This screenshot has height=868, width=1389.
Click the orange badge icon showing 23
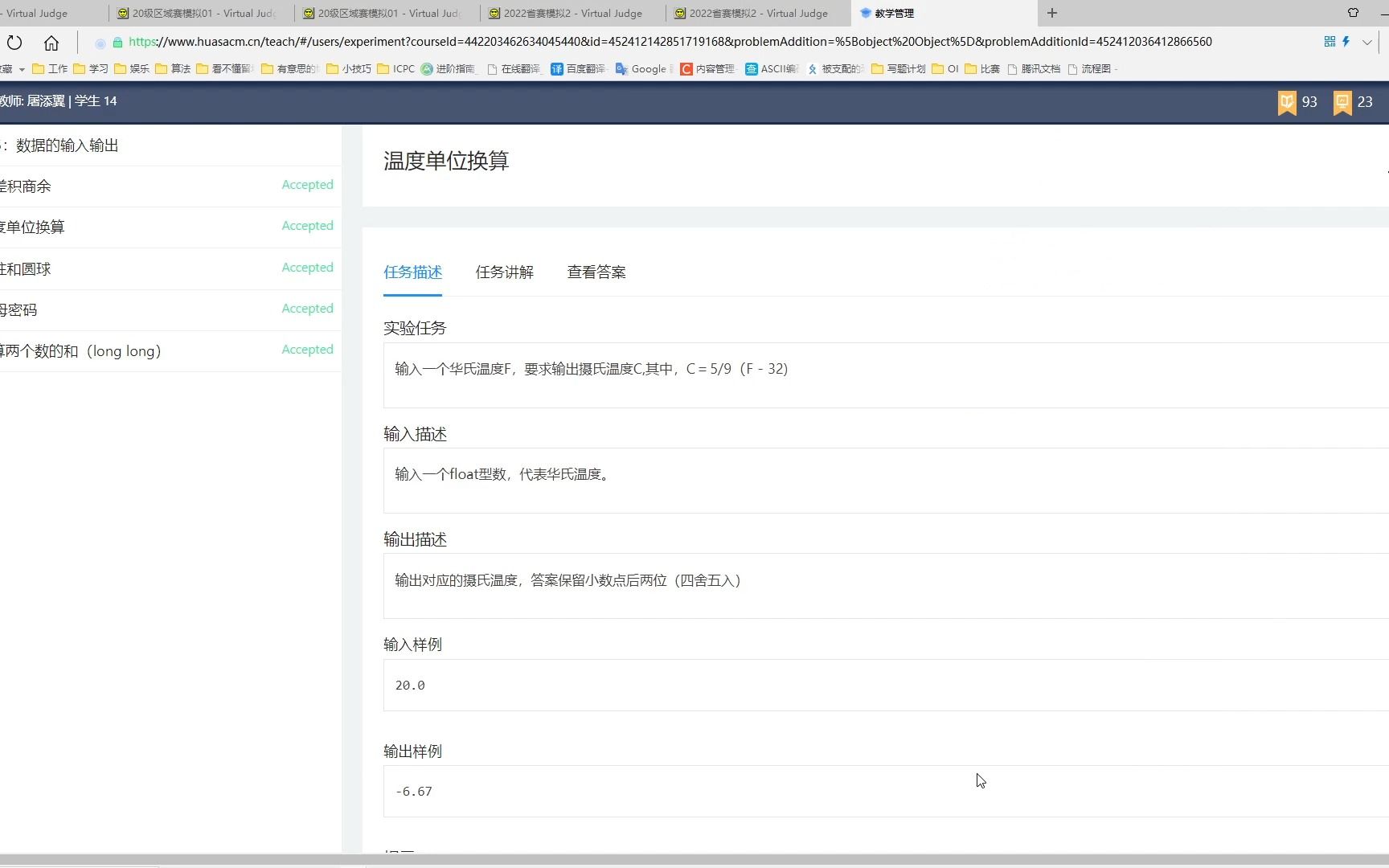[1342, 103]
